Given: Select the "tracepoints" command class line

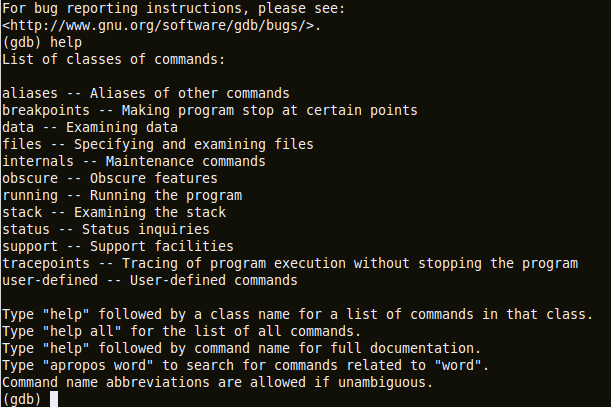Looking at the screenshot, I should point(290,263).
